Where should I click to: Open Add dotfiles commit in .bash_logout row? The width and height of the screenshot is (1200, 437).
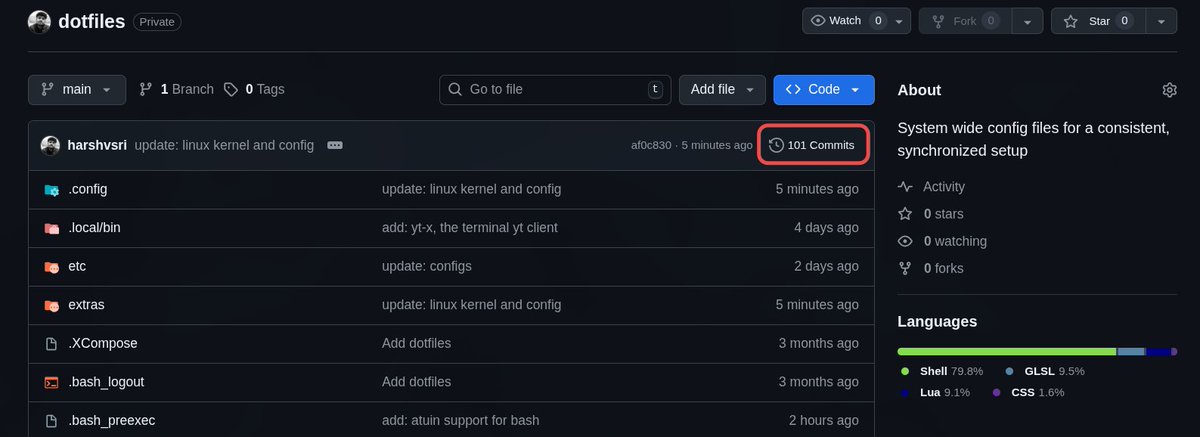point(417,382)
